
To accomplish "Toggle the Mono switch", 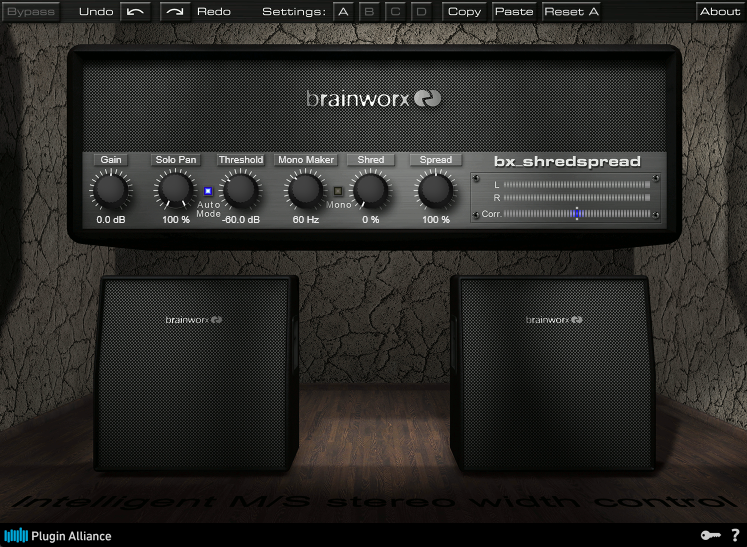I will pos(338,191).
